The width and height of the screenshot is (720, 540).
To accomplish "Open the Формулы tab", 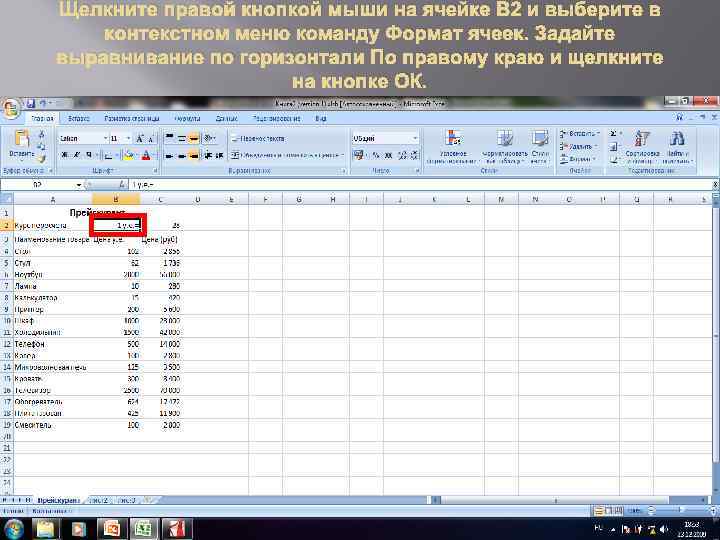I will coord(187,118).
